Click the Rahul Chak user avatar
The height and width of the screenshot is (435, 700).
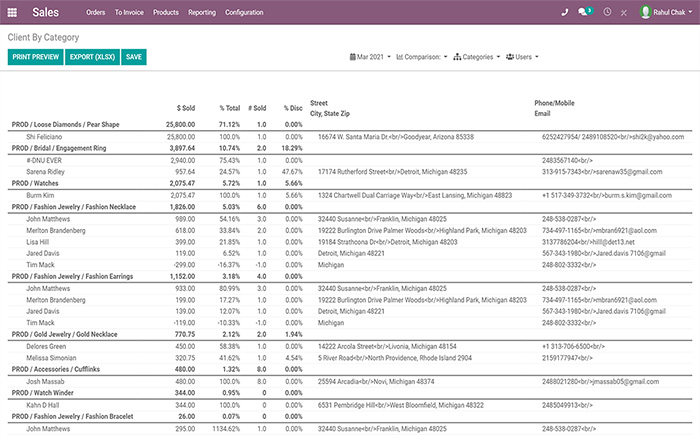coord(645,12)
